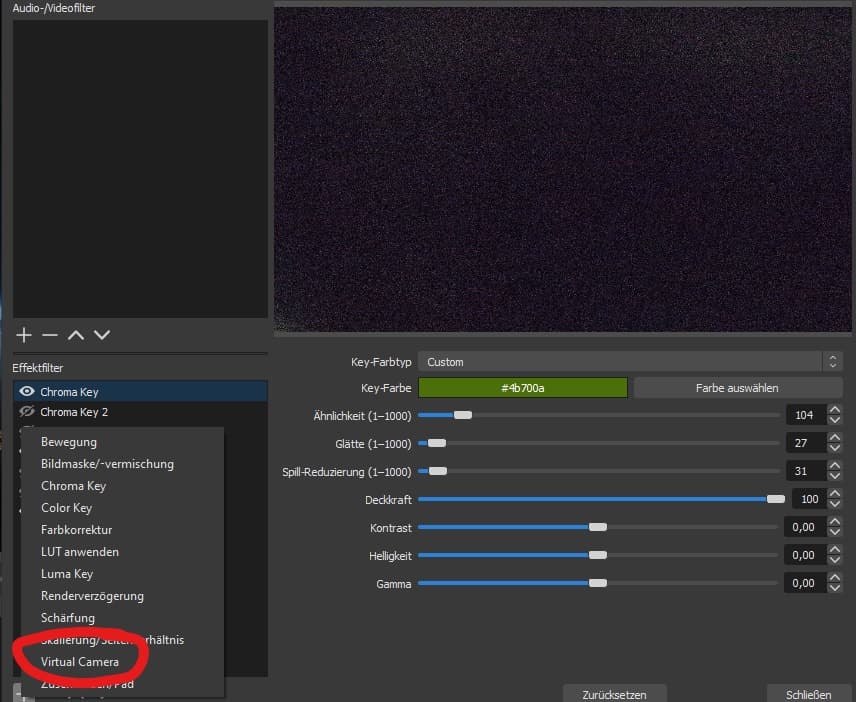
Task: Click the minus icon to remove audio filter
Action: [x=50, y=335]
